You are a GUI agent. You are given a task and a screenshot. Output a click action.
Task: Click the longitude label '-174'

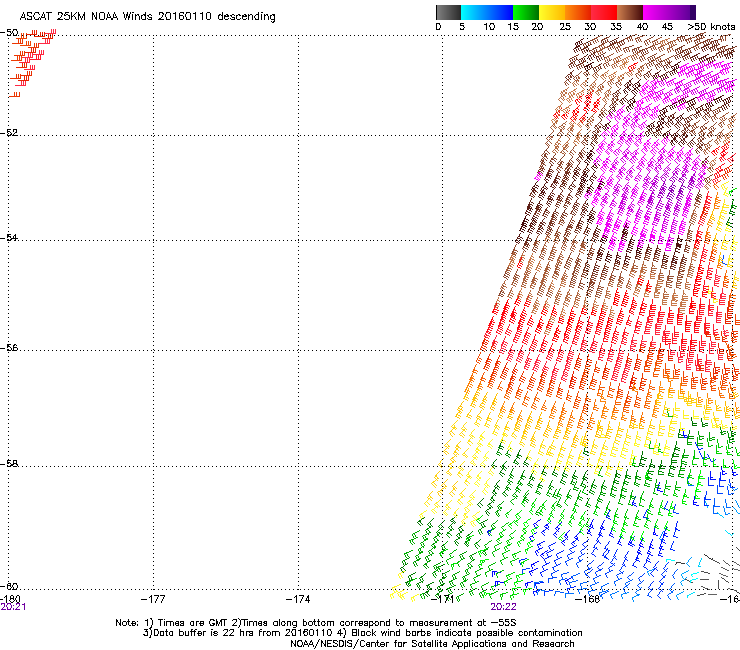click(298, 599)
